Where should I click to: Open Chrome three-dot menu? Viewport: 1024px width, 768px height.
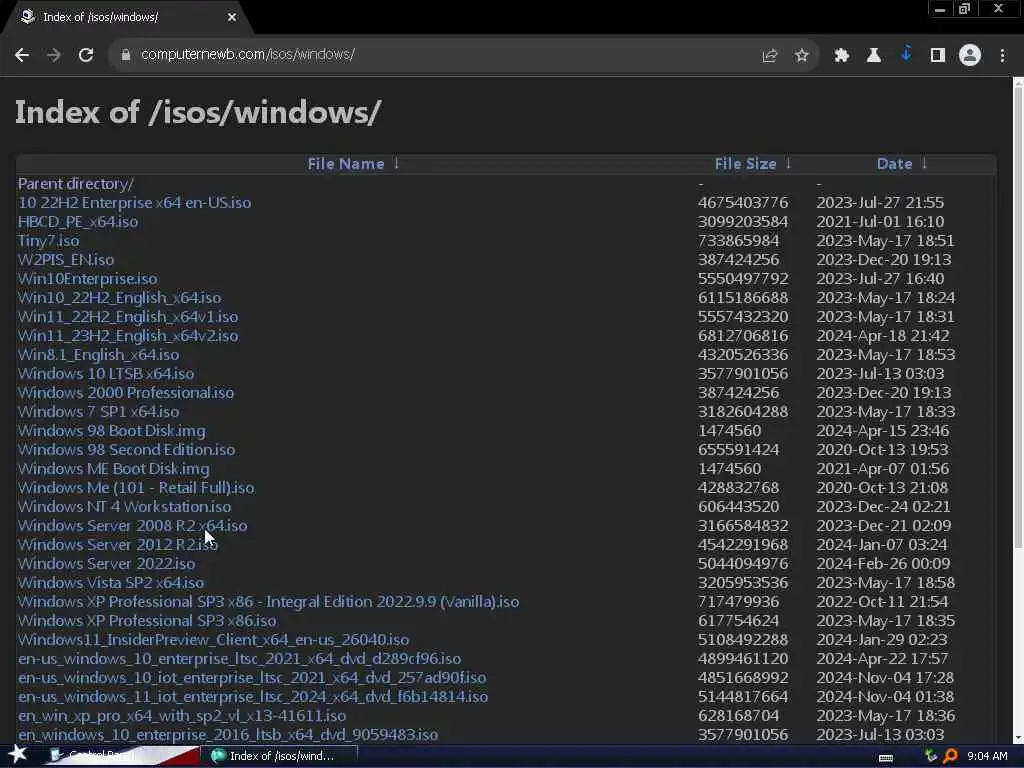(x=1002, y=56)
